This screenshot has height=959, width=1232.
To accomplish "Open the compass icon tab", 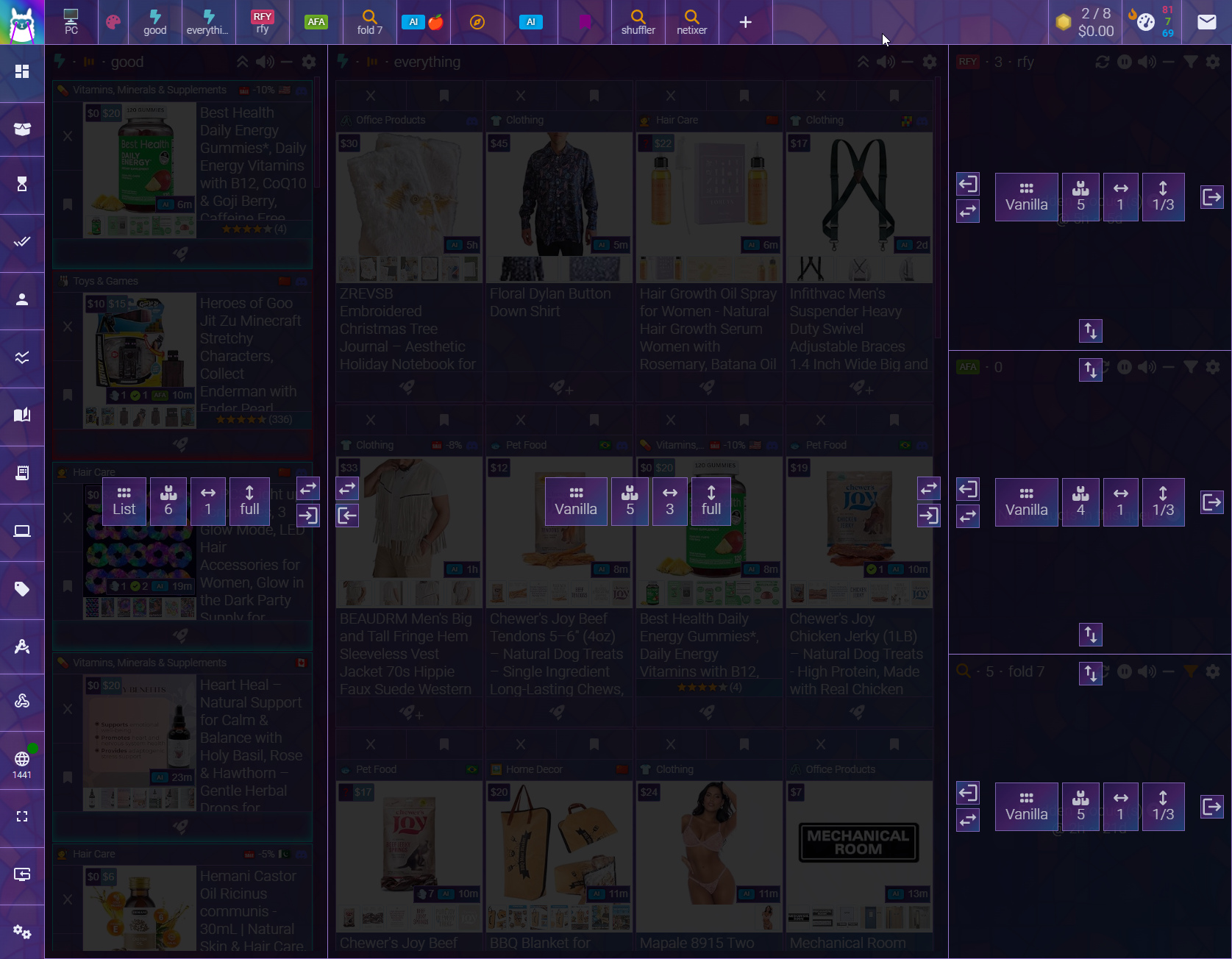I will 477,22.
